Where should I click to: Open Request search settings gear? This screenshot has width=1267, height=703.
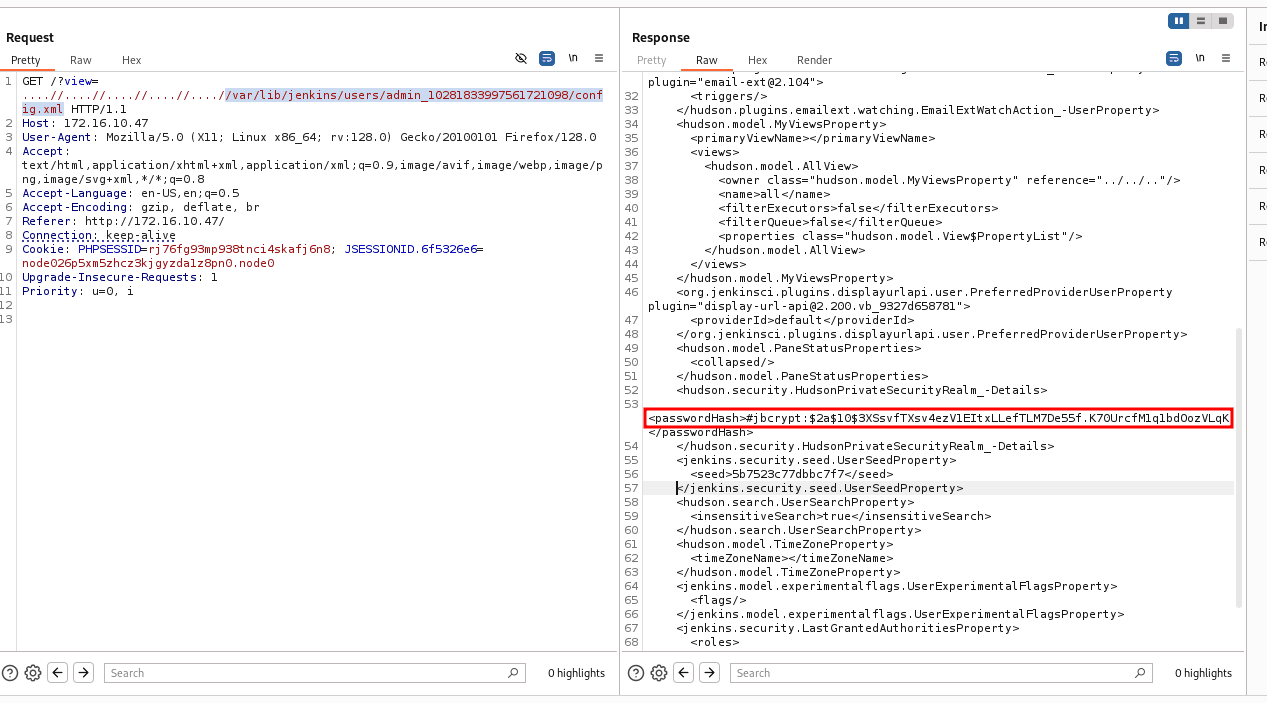click(33, 673)
